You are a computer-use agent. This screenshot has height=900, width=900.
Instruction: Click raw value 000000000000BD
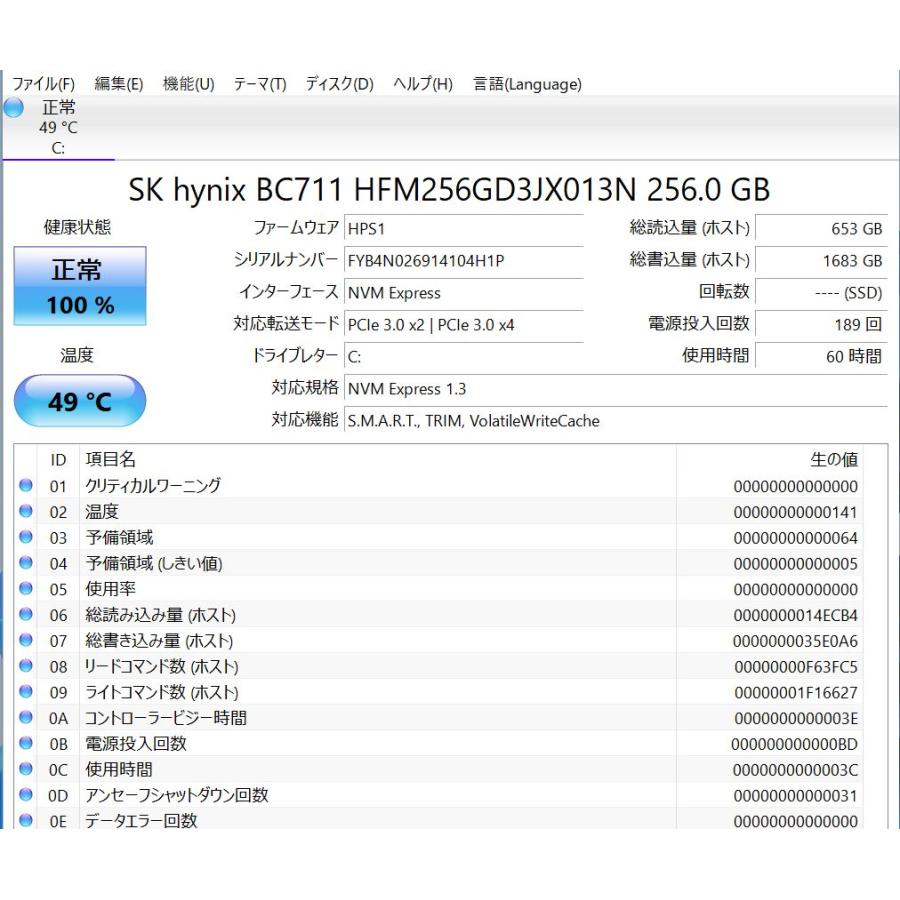point(794,744)
